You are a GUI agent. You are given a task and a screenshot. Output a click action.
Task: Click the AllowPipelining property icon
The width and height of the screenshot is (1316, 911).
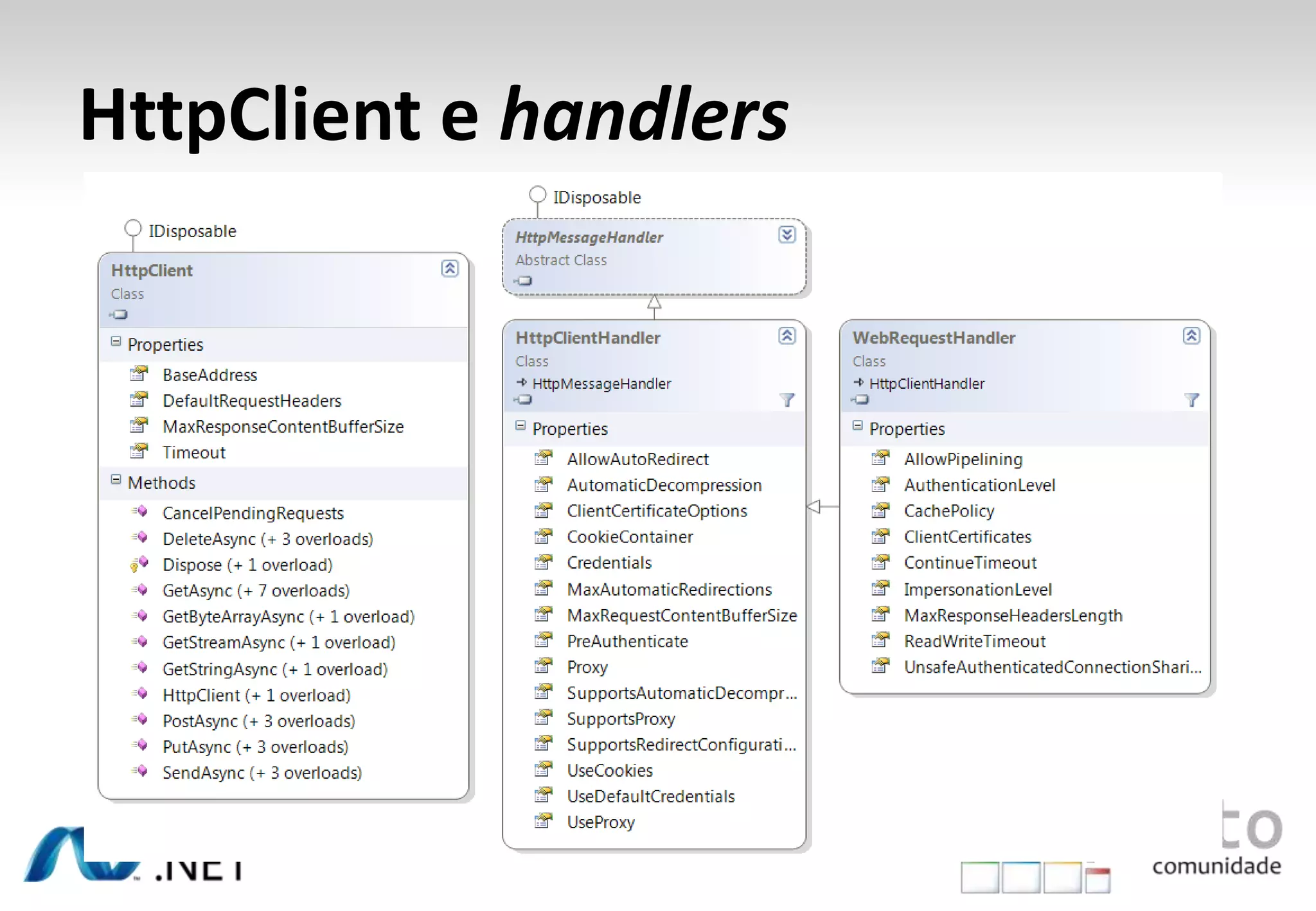(880, 458)
